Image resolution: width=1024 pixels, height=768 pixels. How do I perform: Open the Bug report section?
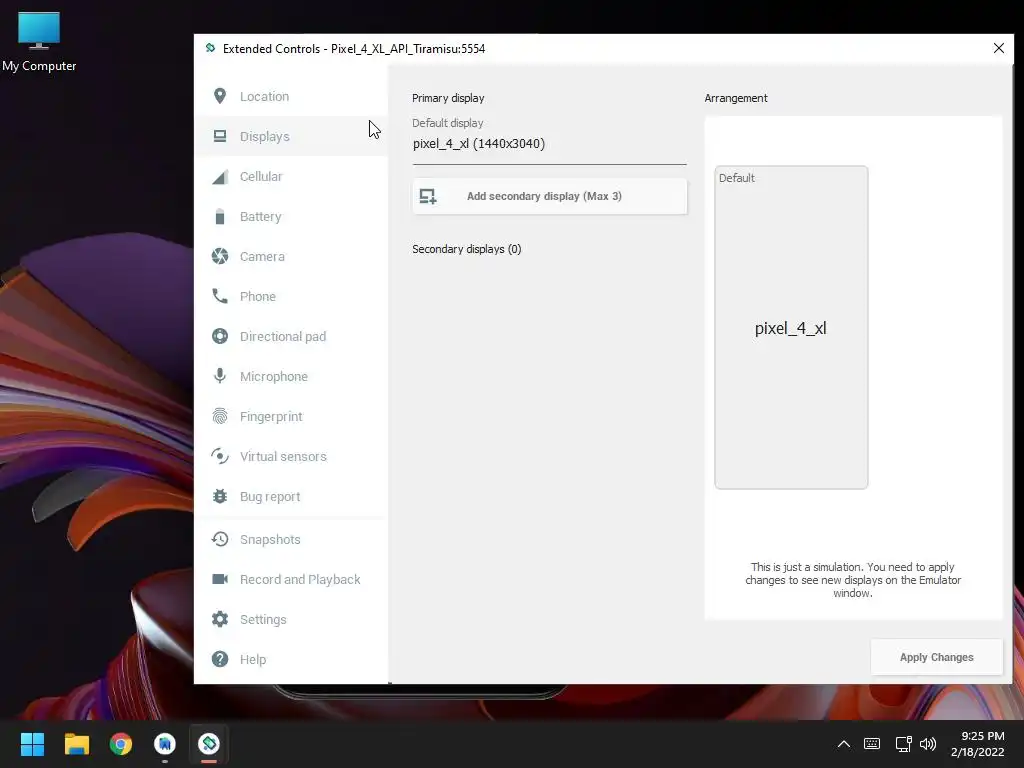291,496
